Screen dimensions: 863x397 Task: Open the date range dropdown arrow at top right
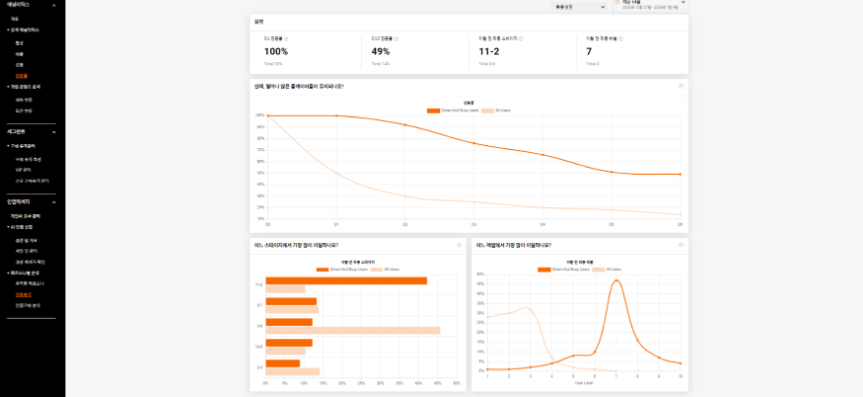tap(684, 2)
